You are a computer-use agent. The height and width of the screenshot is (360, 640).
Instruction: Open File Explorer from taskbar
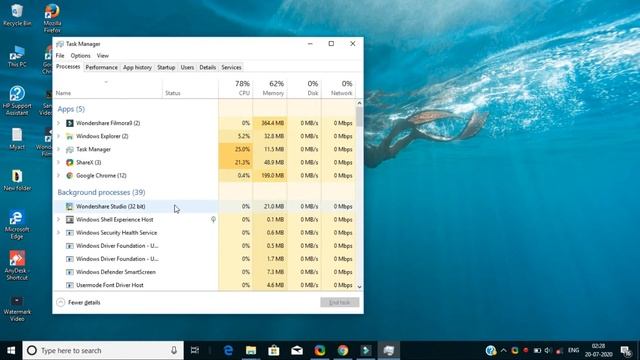(x=251, y=350)
